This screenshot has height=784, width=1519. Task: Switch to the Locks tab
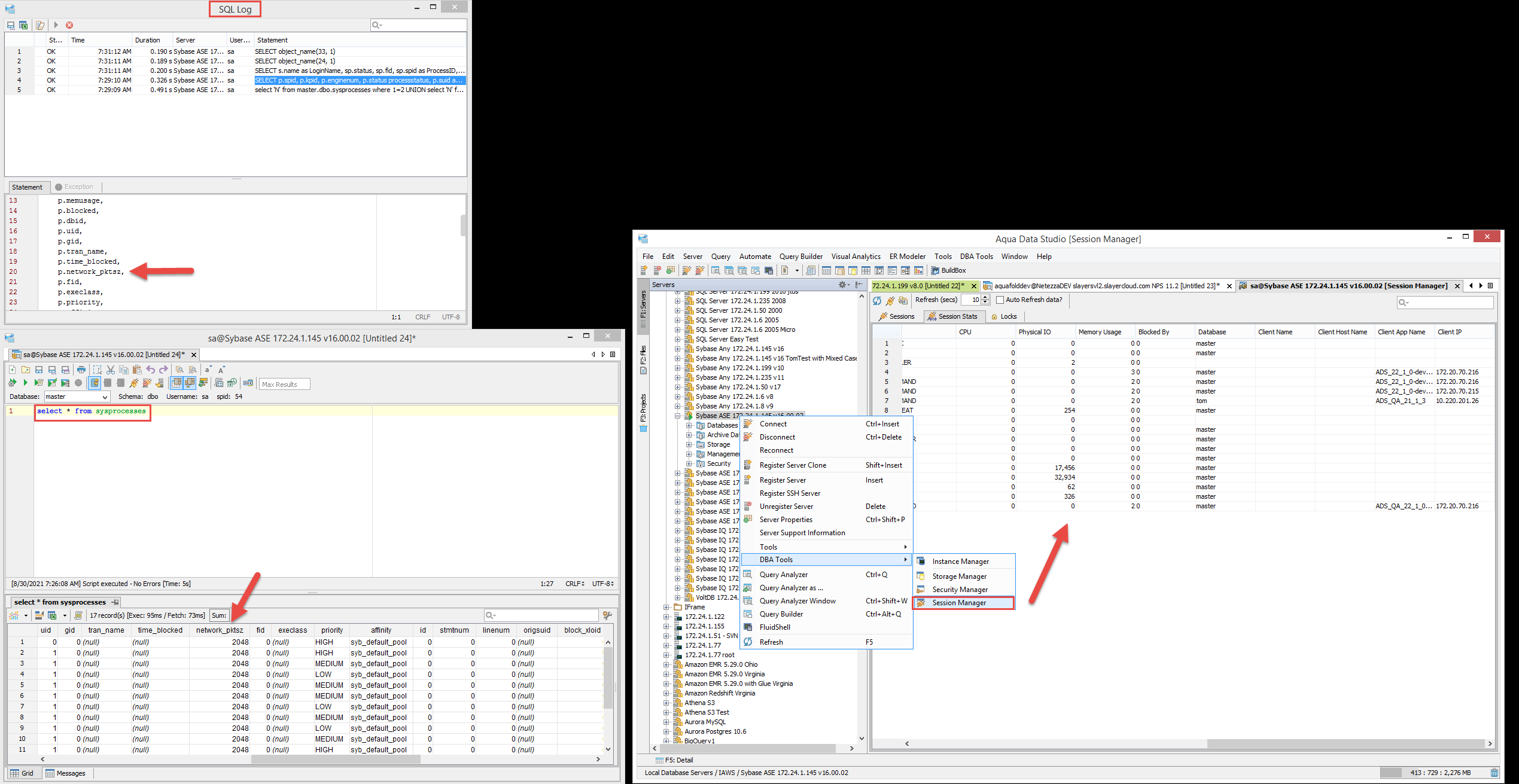click(1004, 316)
